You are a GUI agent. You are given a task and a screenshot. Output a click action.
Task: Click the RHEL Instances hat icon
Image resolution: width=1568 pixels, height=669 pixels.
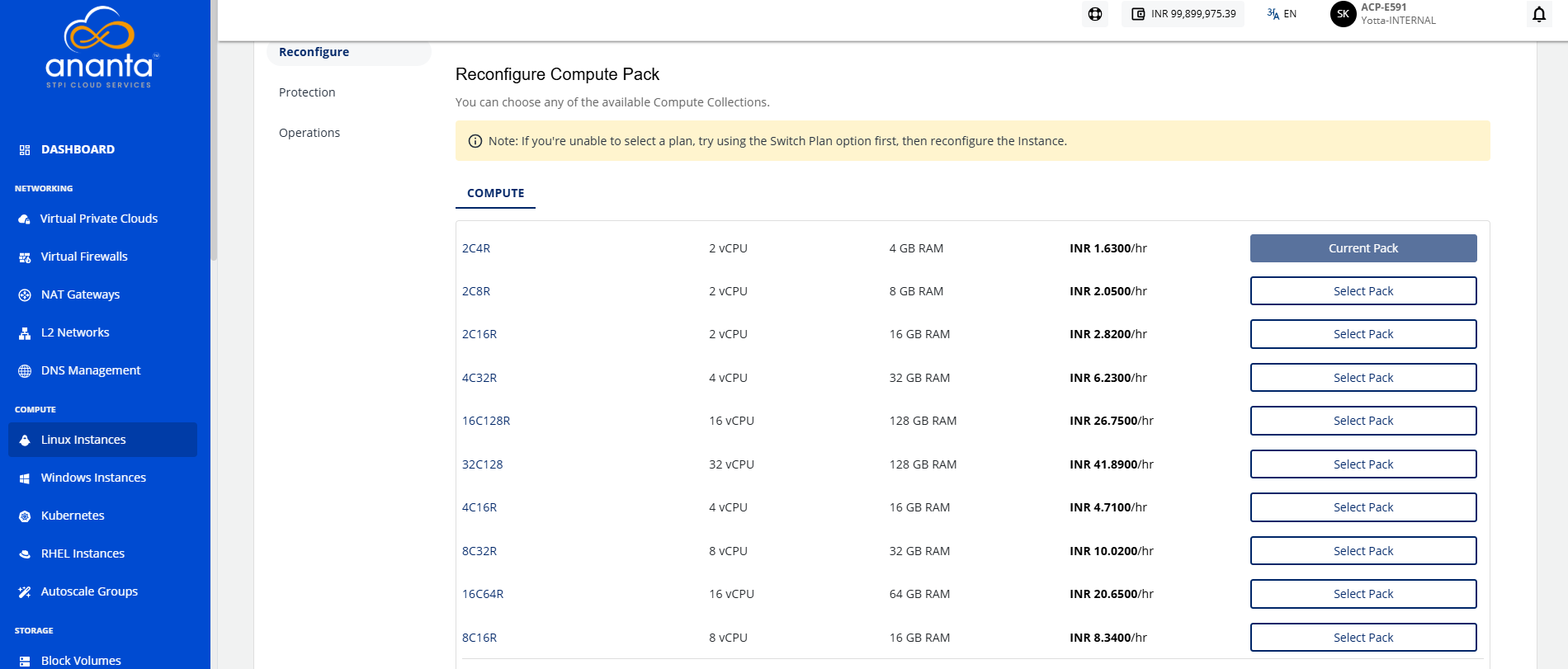click(x=25, y=554)
